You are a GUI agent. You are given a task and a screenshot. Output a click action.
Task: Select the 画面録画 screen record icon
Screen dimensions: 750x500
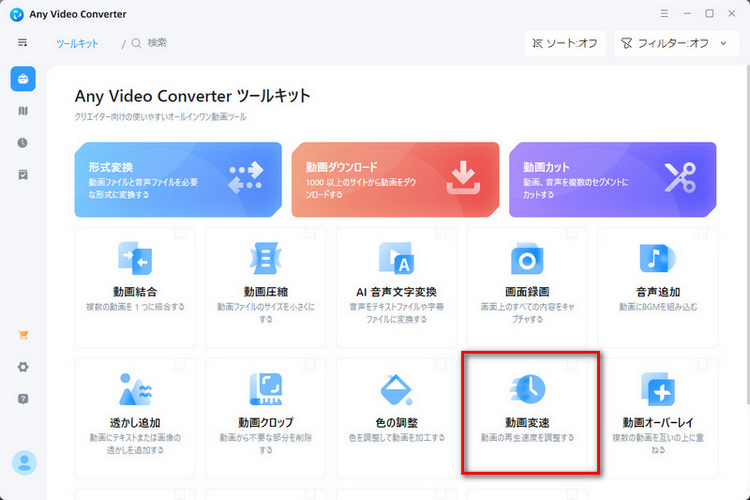point(527,258)
